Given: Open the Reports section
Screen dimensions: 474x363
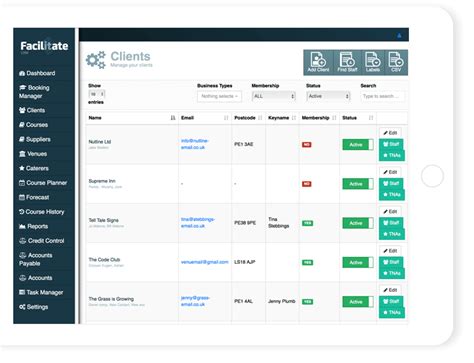Looking at the screenshot, I should tap(33, 226).
